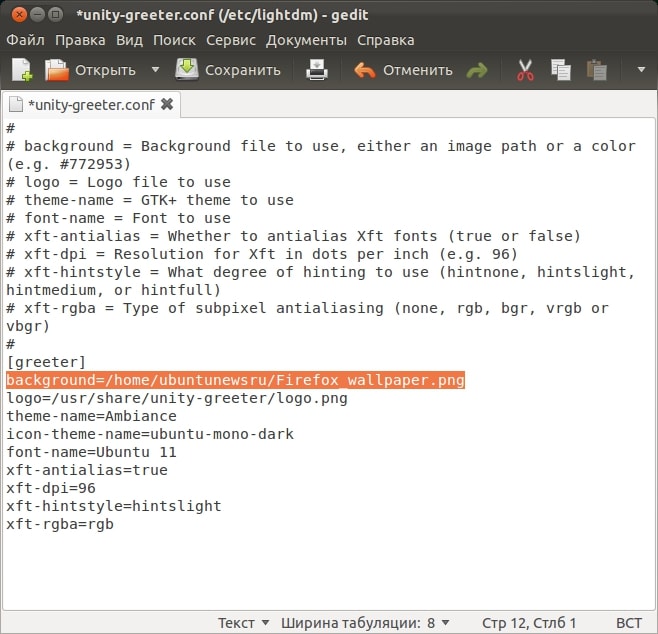This screenshot has width=658, height=634.
Task: Copy selection with the copy icon
Action: pos(561,70)
